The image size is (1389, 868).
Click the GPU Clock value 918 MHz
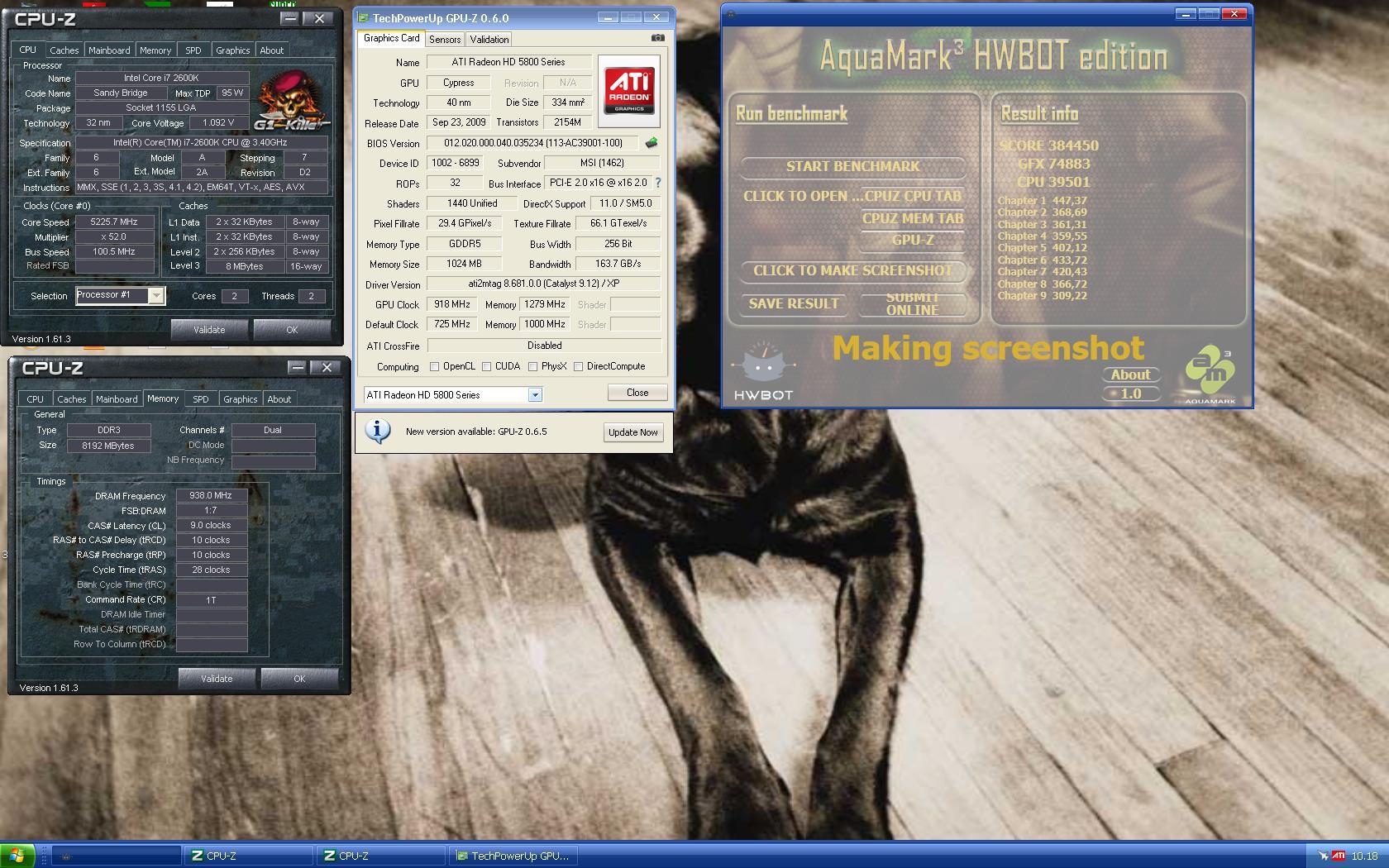click(452, 304)
